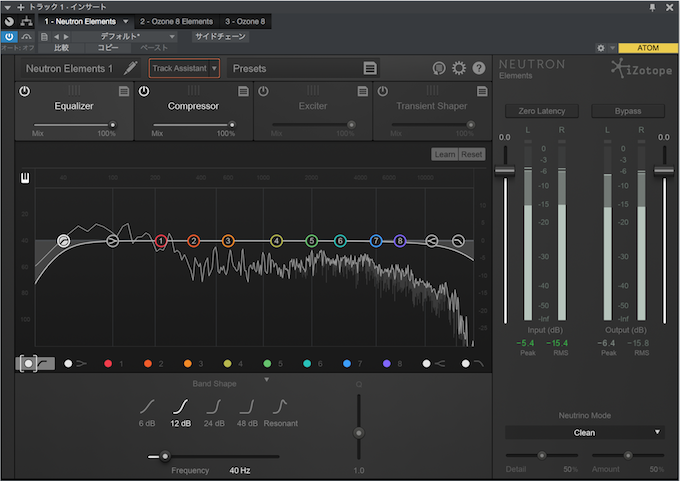Image resolution: width=680 pixels, height=481 pixels.
Task: Toggle the Compressor module power button
Action: pyautogui.click(x=144, y=91)
